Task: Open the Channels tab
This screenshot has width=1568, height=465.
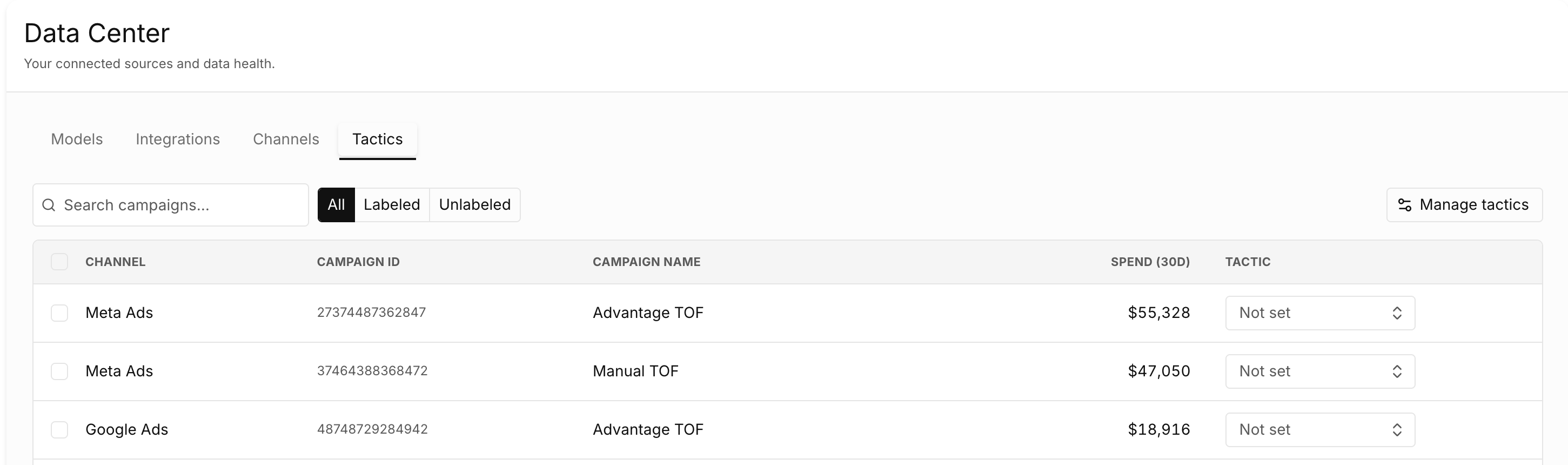Action: [286, 139]
